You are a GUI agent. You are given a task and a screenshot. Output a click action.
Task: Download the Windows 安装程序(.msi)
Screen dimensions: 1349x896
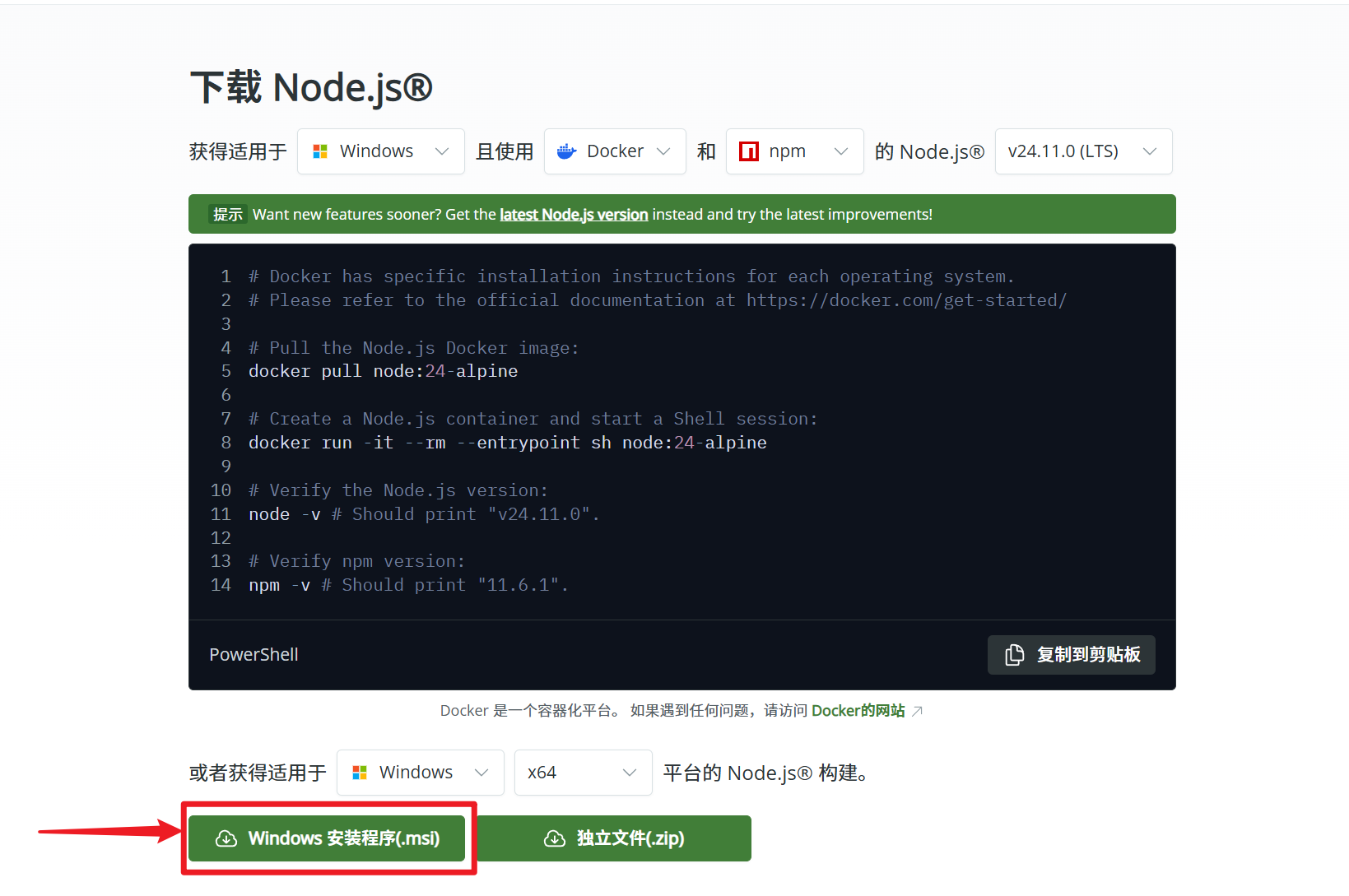[328, 838]
